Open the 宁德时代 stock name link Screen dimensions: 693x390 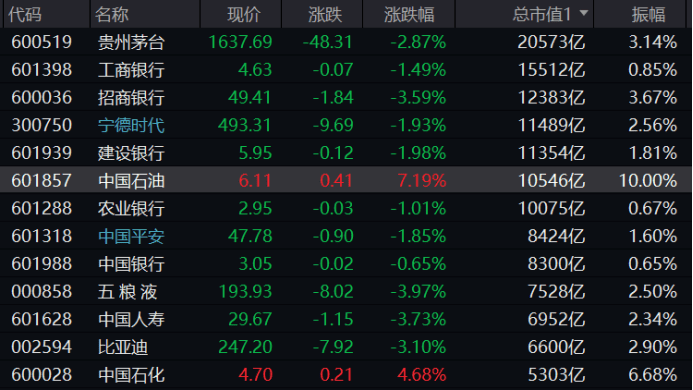[131, 125]
